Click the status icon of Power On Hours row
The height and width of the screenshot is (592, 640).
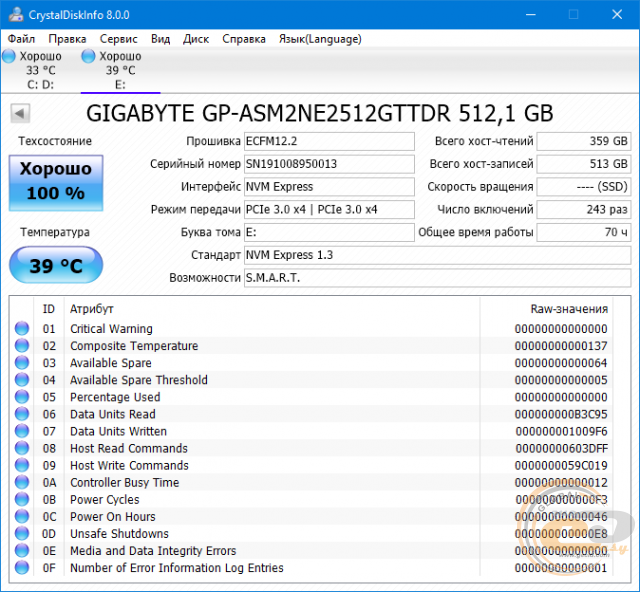pos(22,516)
